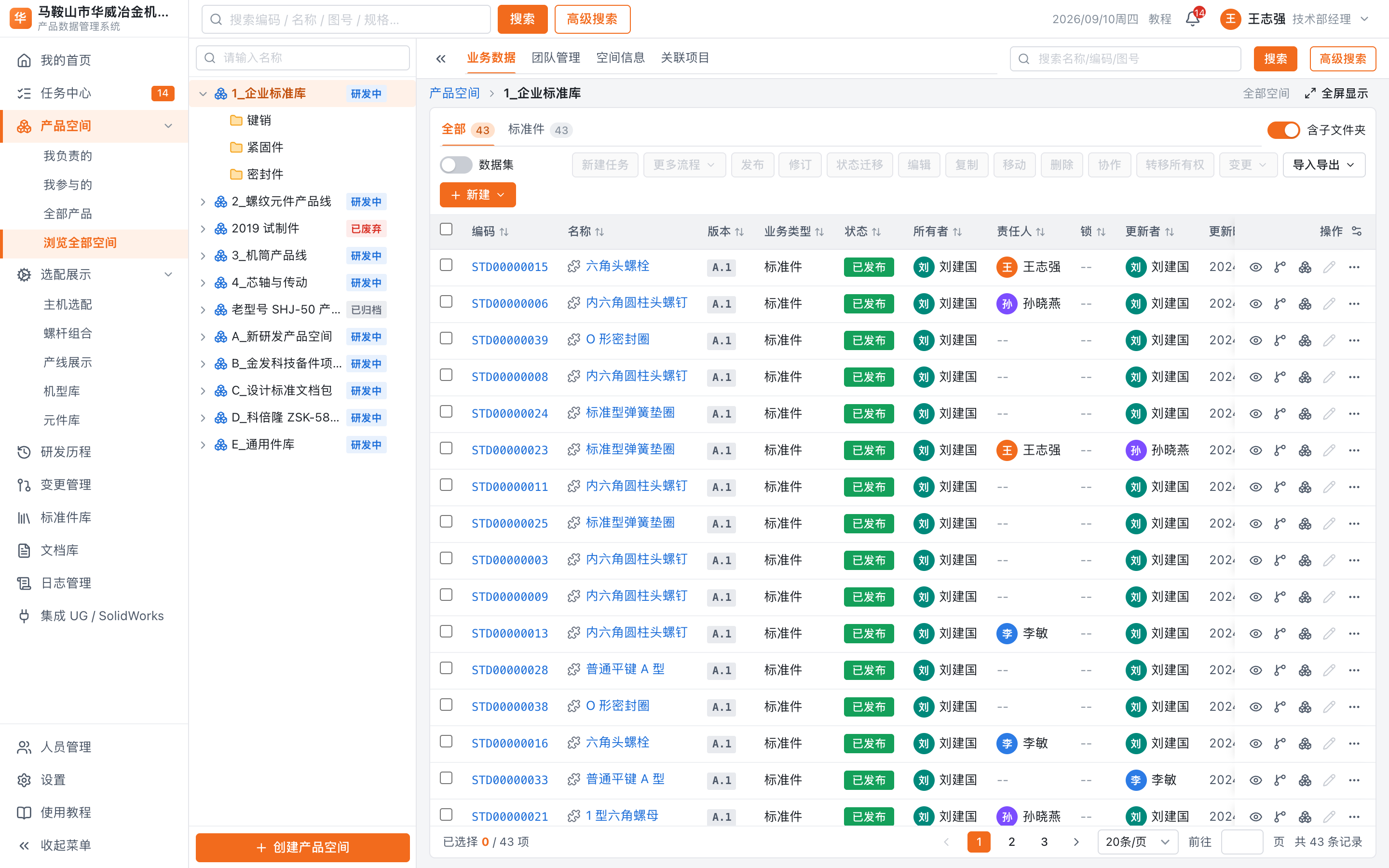Open the 20条/页 page size dropdown
This screenshot has width=1389, height=868.
point(1137,841)
